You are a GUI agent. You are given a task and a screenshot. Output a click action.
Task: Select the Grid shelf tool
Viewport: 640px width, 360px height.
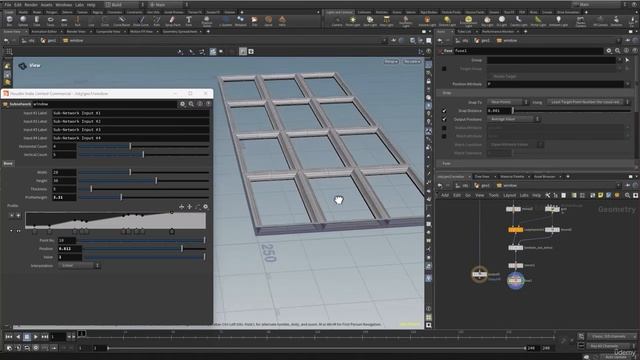point(64,20)
